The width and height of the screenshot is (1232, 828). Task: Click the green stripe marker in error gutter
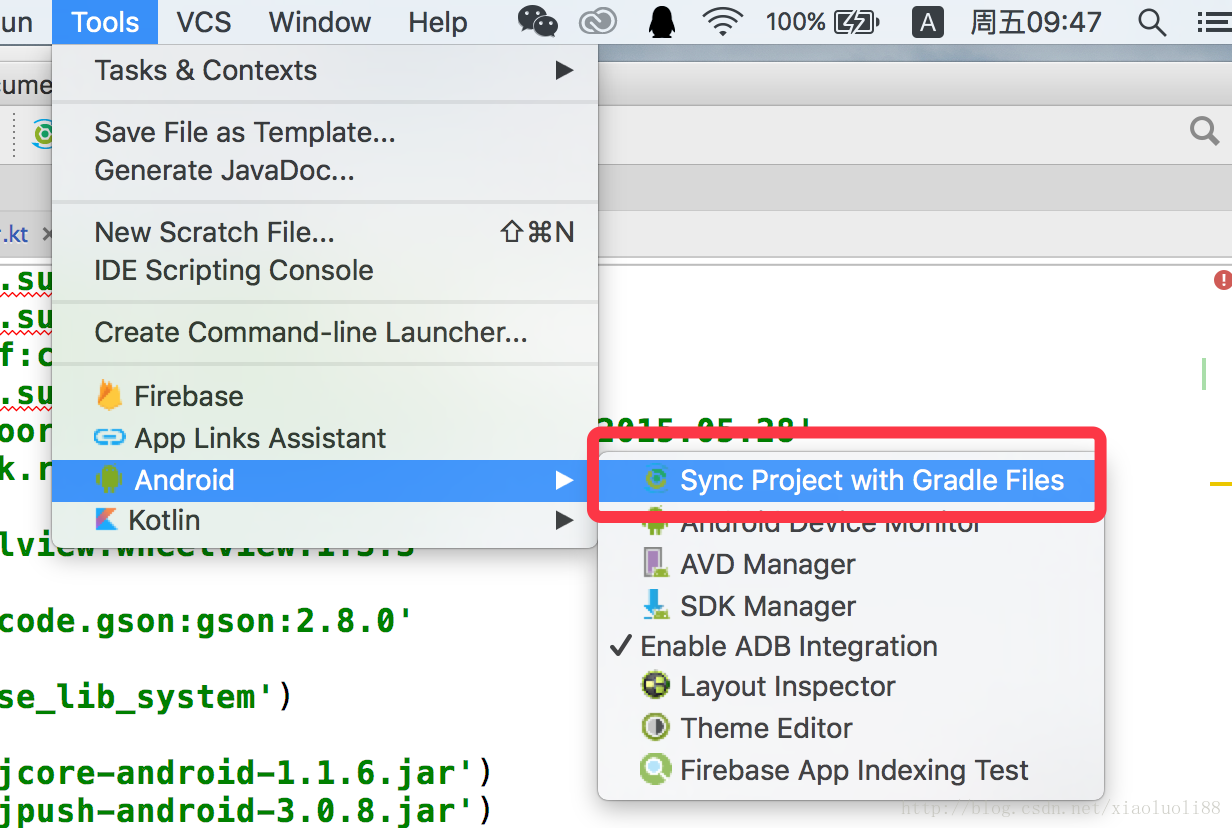[1204, 373]
